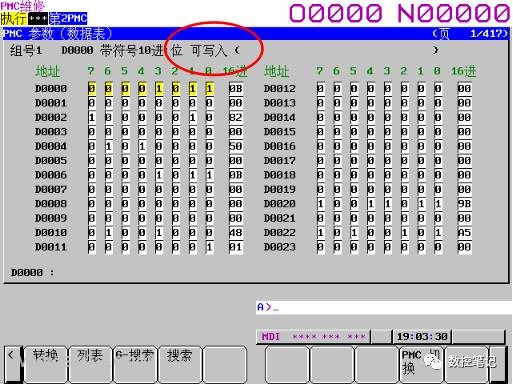513x385 pixels.
Task: Select the hex value 00 of D0019
Action: [464, 189]
